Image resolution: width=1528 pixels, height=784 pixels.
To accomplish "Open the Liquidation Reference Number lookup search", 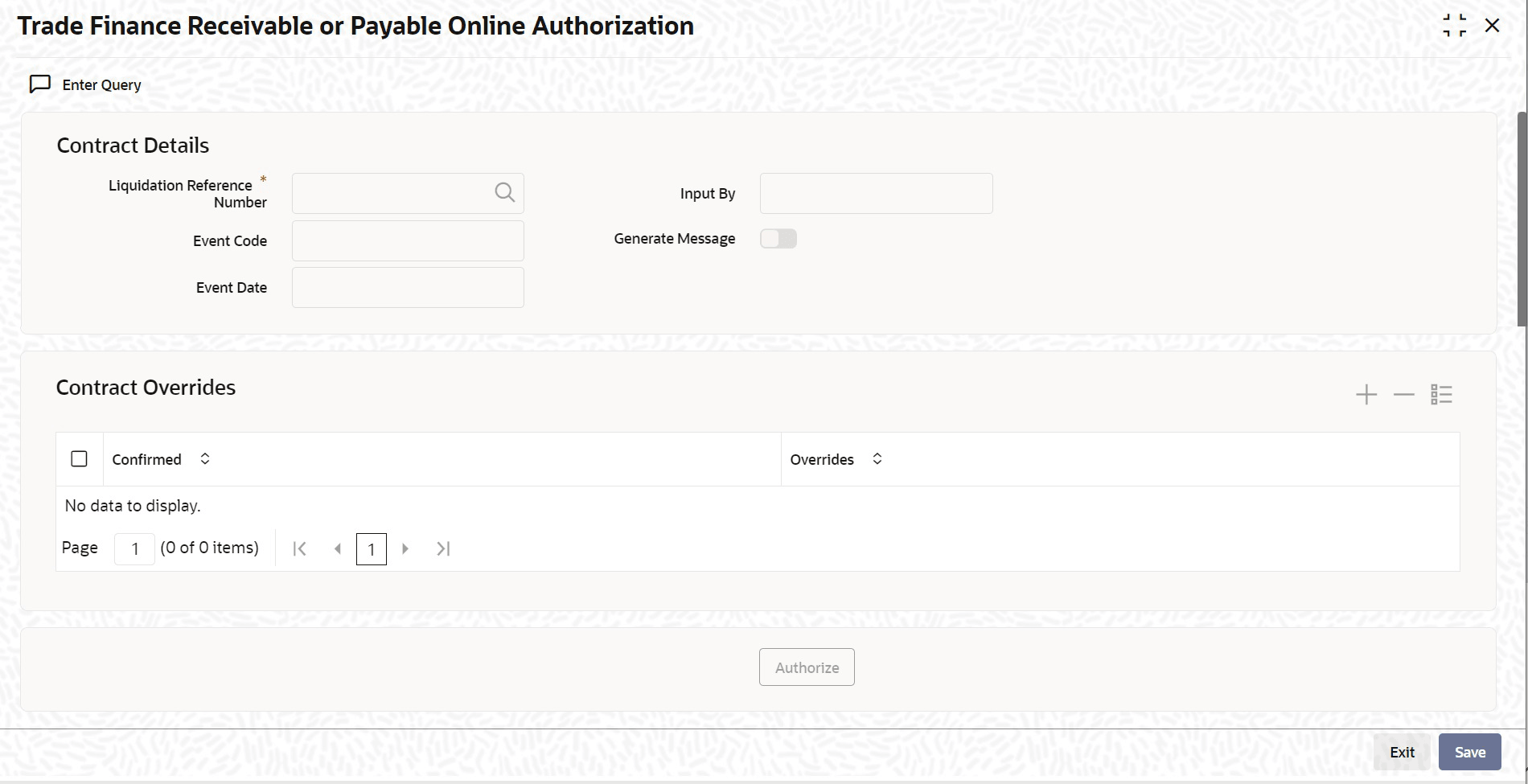I will tap(505, 192).
